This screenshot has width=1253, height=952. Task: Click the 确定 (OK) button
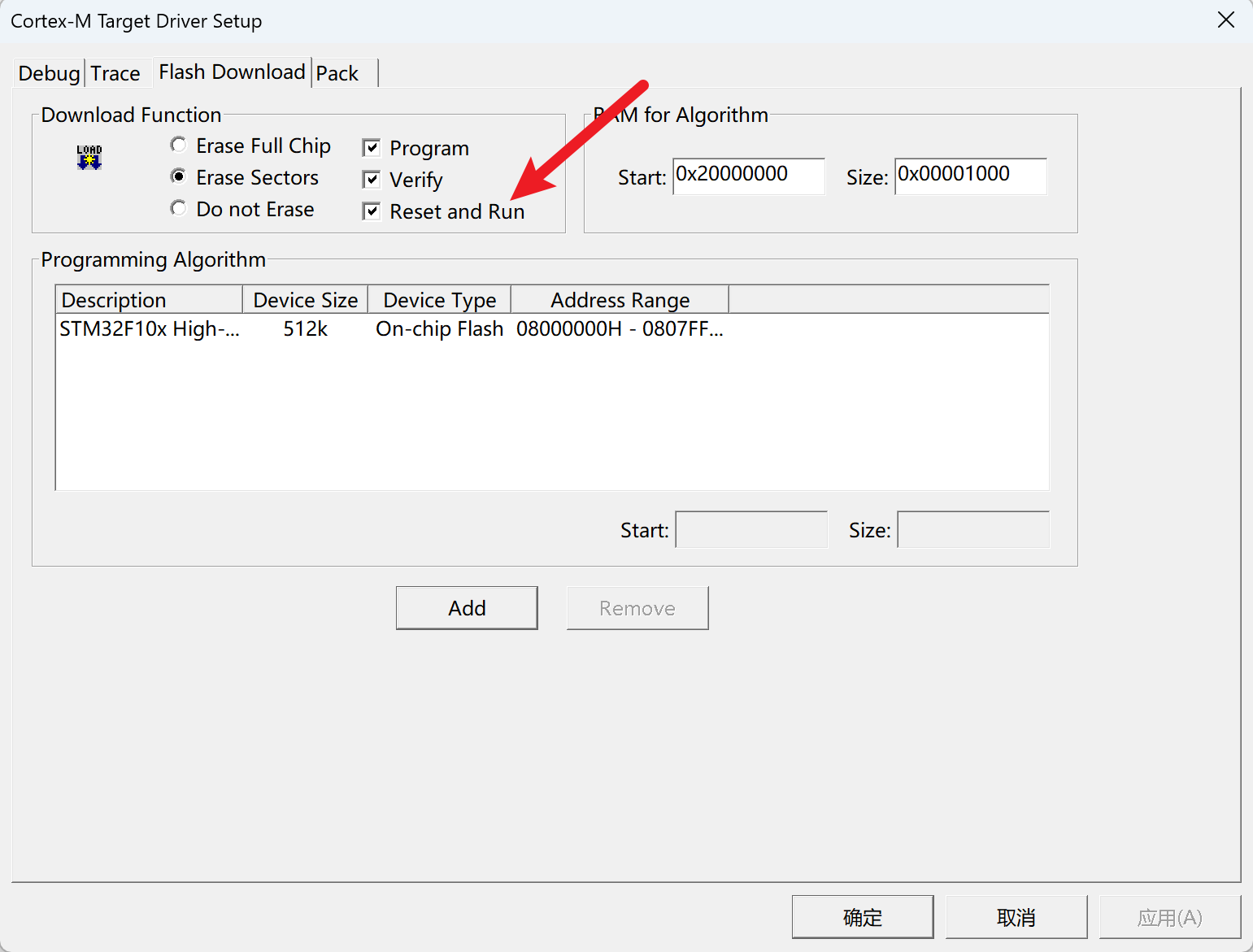[x=862, y=917]
